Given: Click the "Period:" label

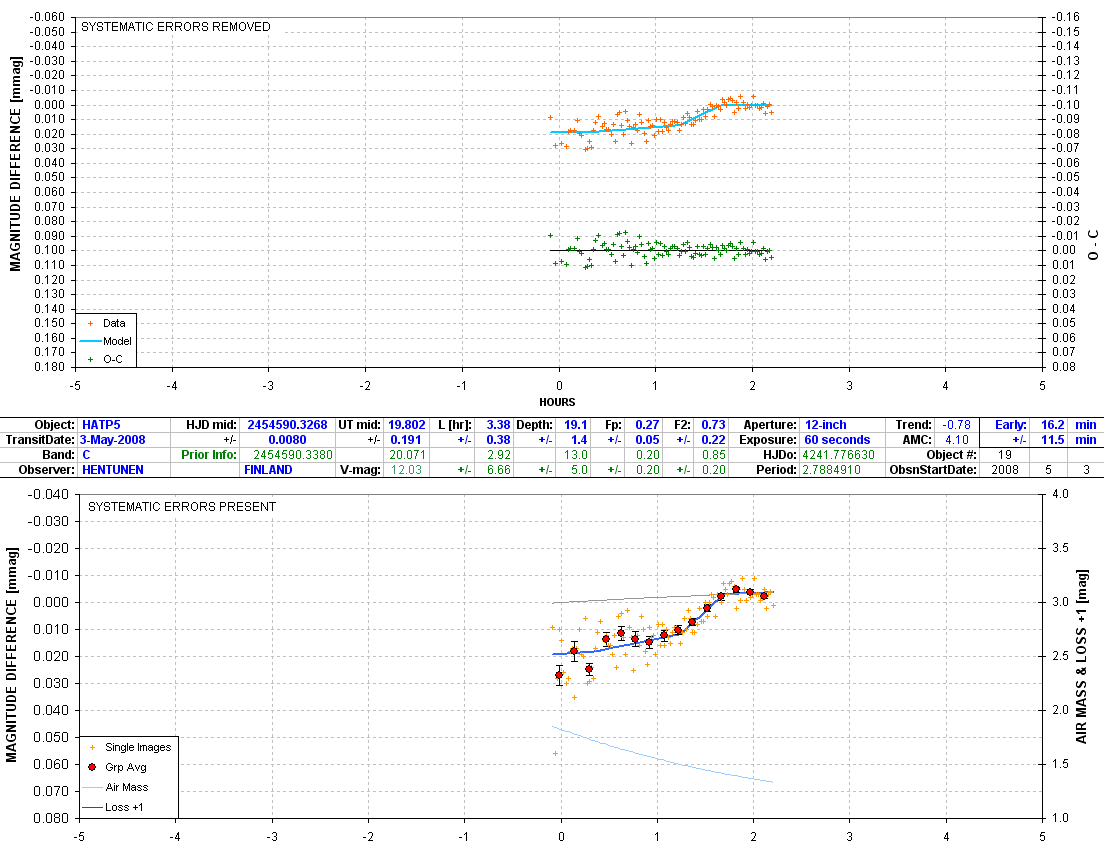Looking at the screenshot, I should pos(777,470).
